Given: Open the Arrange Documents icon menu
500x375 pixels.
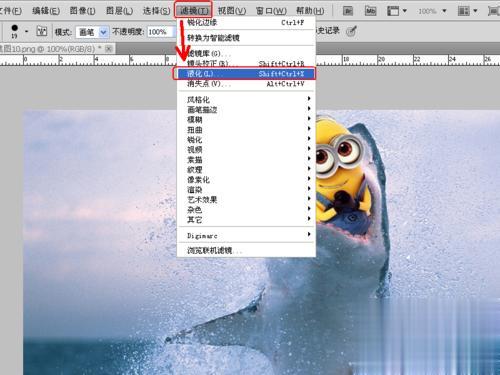Looking at the screenshot, I should pos(467,11).
